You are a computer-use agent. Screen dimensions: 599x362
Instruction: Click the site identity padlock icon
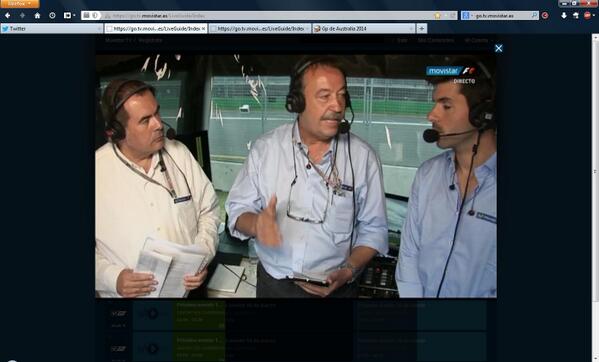click(x=87, y=15)
